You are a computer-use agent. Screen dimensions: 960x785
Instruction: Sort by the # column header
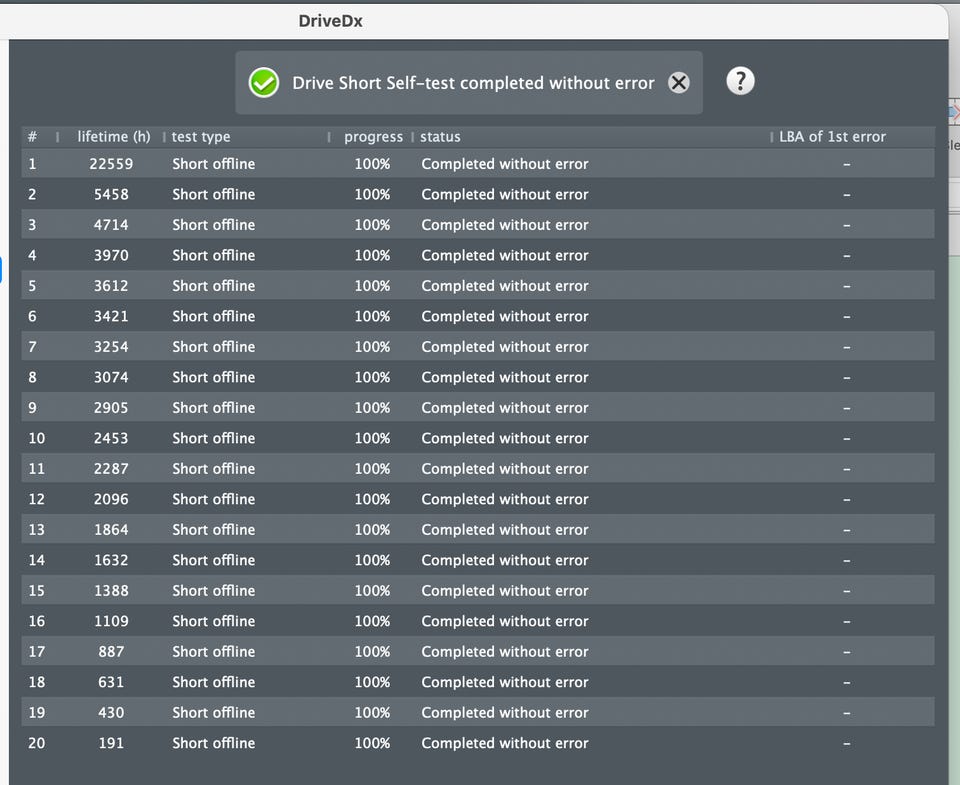(32, 137)
